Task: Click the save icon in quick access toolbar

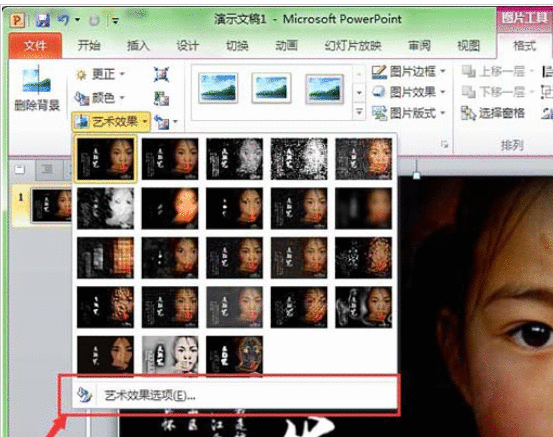Action: pyautogui.click(x=43, y=20)
